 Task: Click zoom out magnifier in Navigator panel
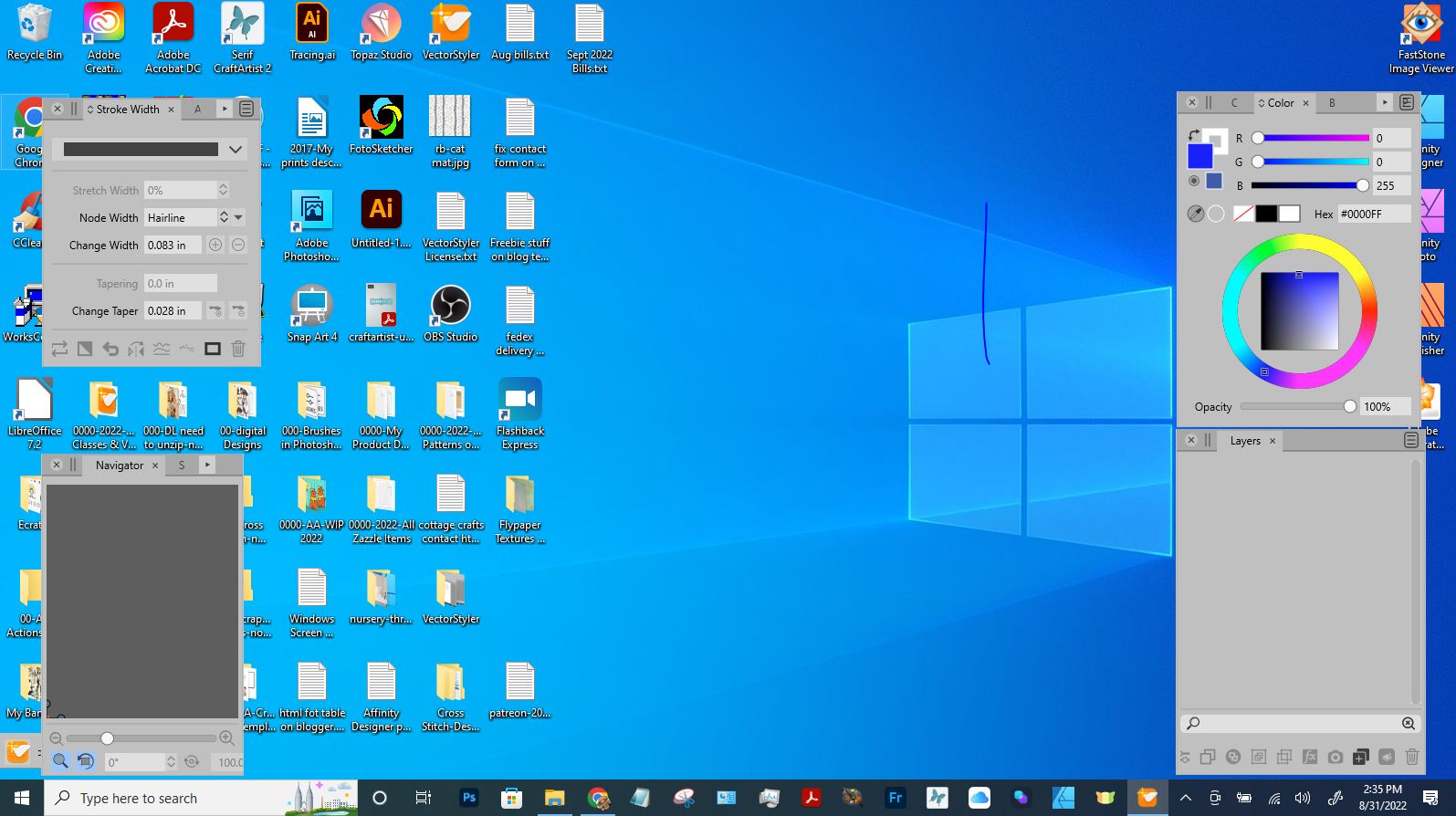click(57, 738)
